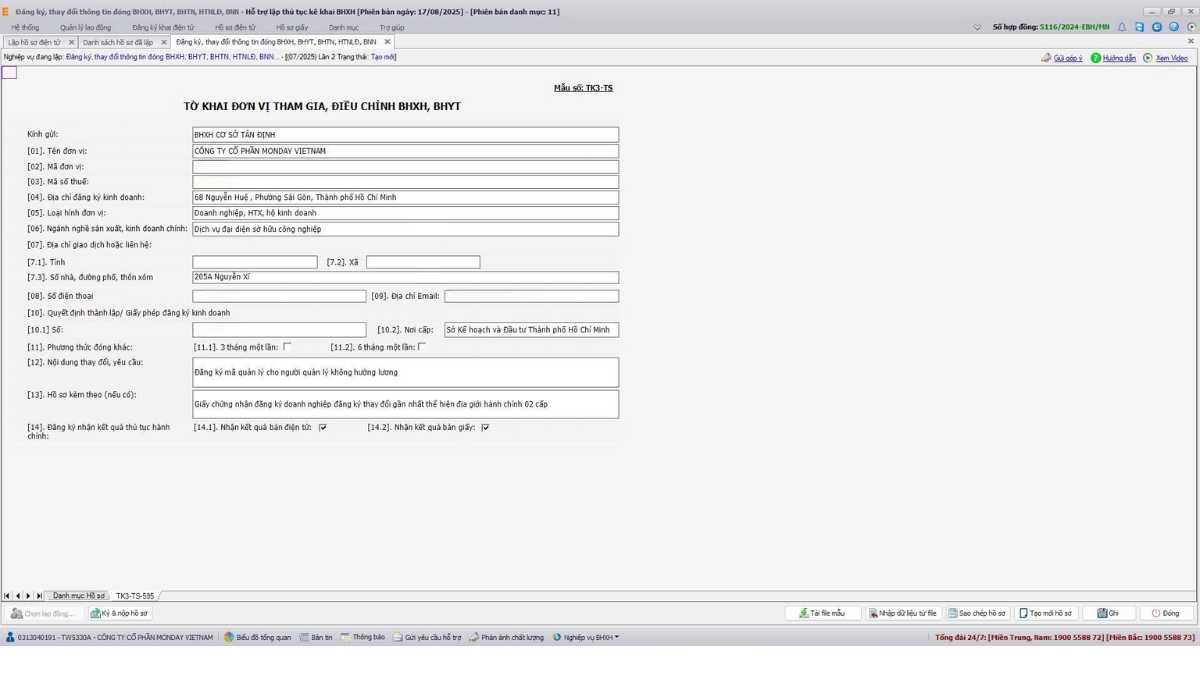Open Bản tin in status bar
1200x675 pixels.
click(x=316, y=637)
